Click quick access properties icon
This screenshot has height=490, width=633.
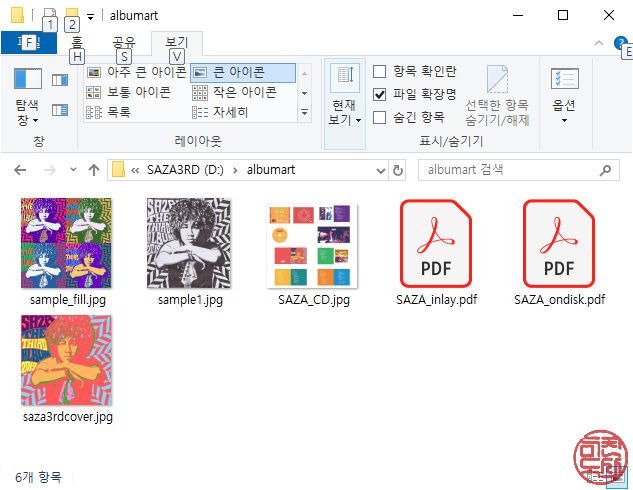(x=49, y=15)
